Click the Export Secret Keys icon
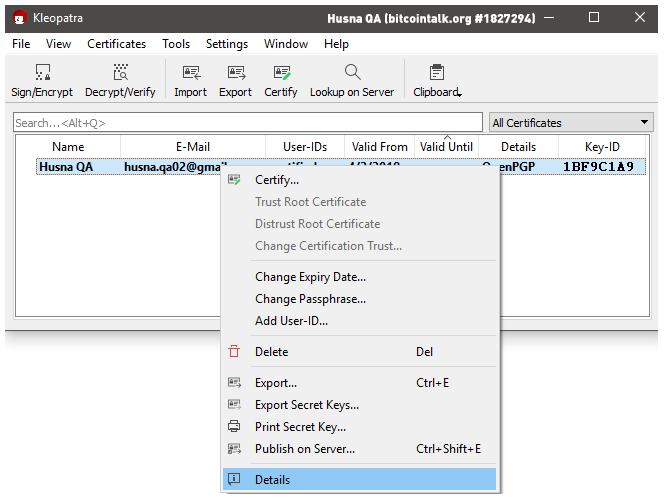The height and width of the screenshot is (500, 664). pyautogui.click(x=234, y=405)
